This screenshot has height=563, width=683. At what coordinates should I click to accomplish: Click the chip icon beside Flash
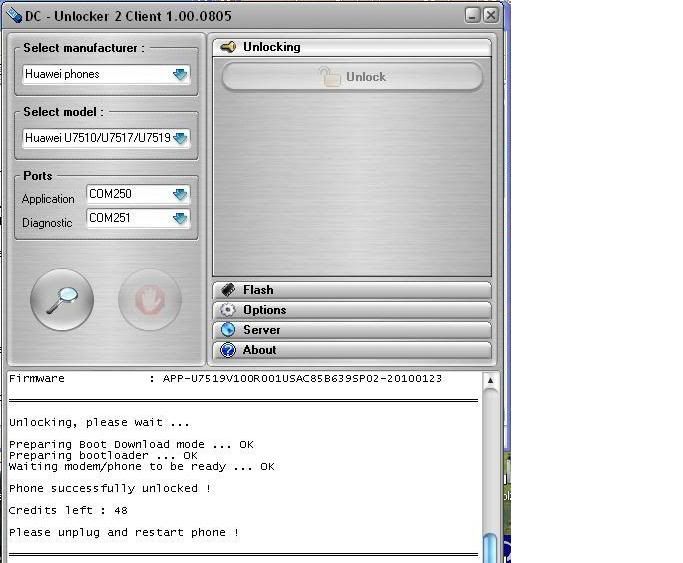[228, 290]
